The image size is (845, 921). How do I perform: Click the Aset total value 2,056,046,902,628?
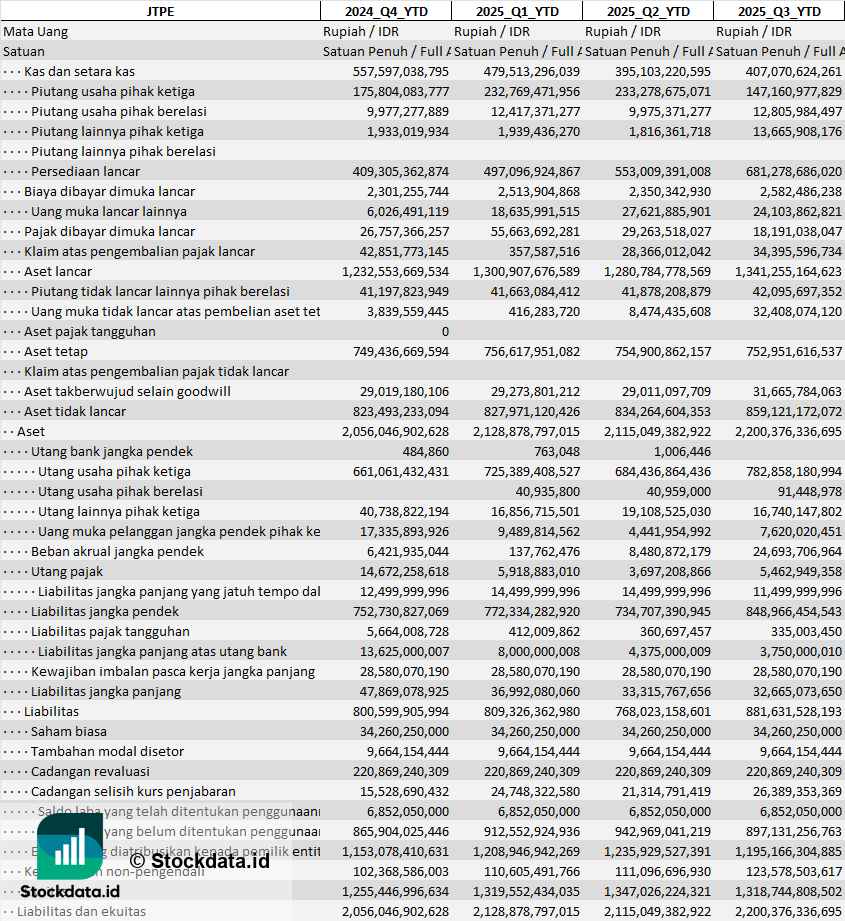395,431
